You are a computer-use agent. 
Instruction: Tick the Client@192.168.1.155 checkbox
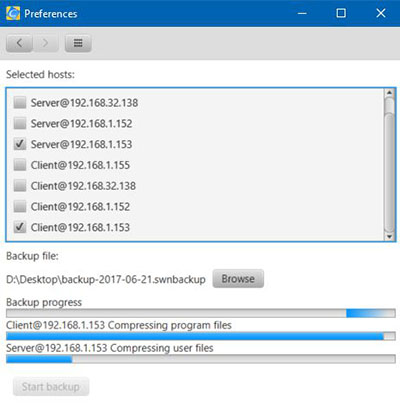(20, 165)
